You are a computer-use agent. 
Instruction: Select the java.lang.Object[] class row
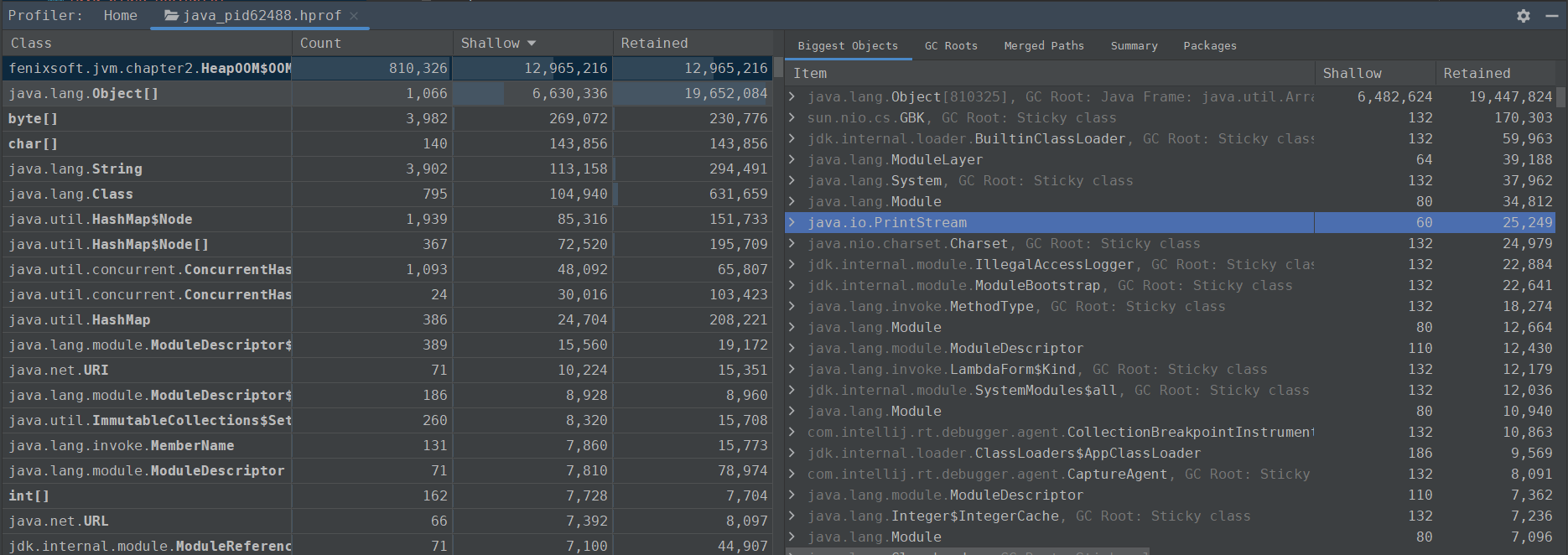tap(387, 94)
